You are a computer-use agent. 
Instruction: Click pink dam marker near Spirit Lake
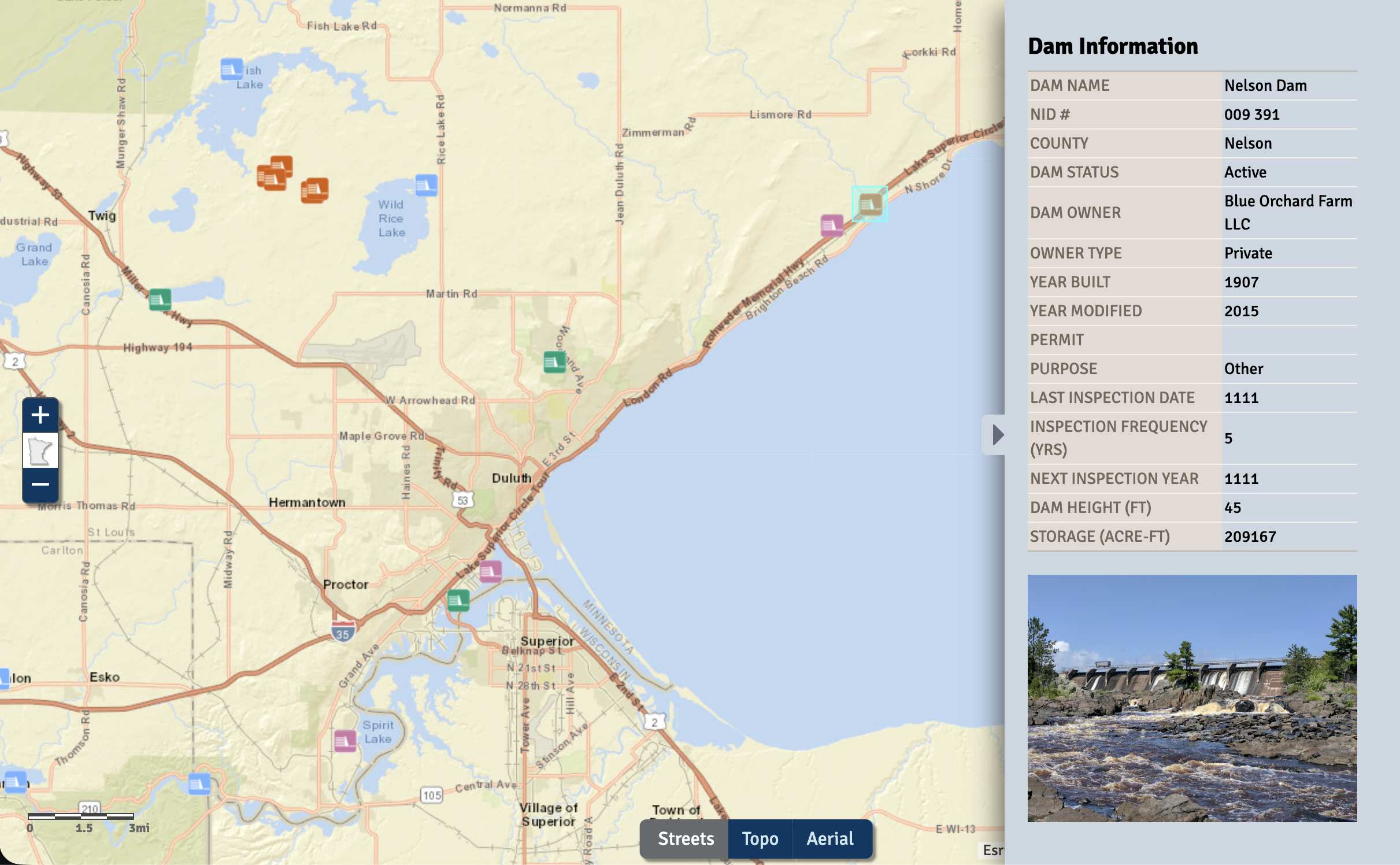pyautogui.click(x=345, y=741)
